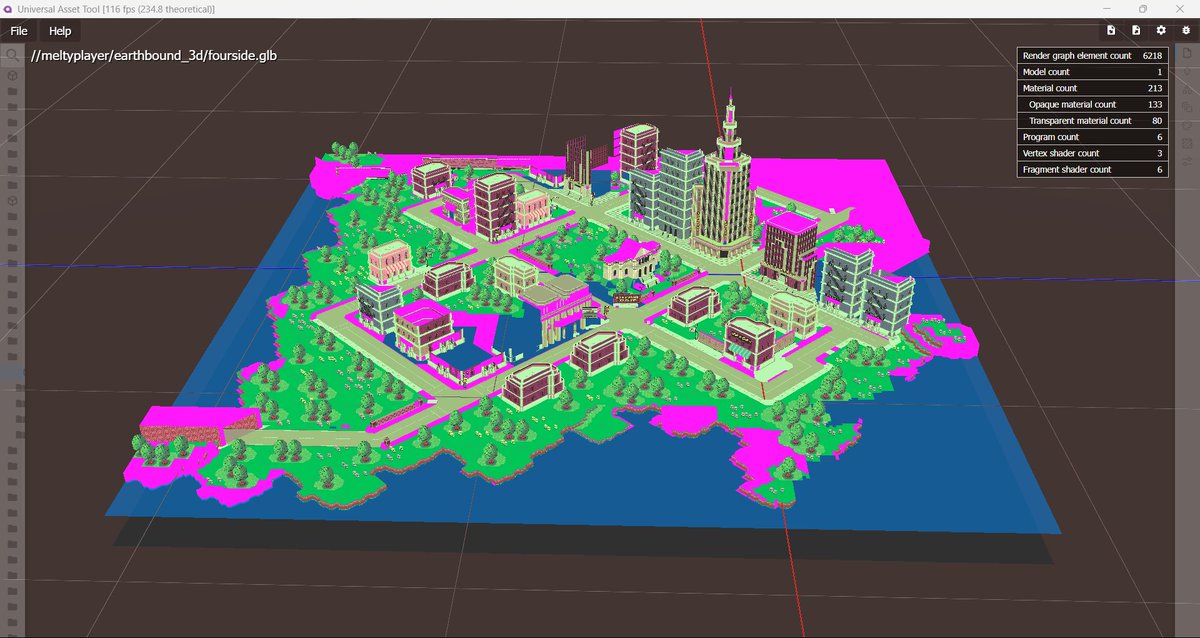Viewport: 1200px width, 638px height.
Task: Click the Opaque material count row
Action: pos(1092,104)
